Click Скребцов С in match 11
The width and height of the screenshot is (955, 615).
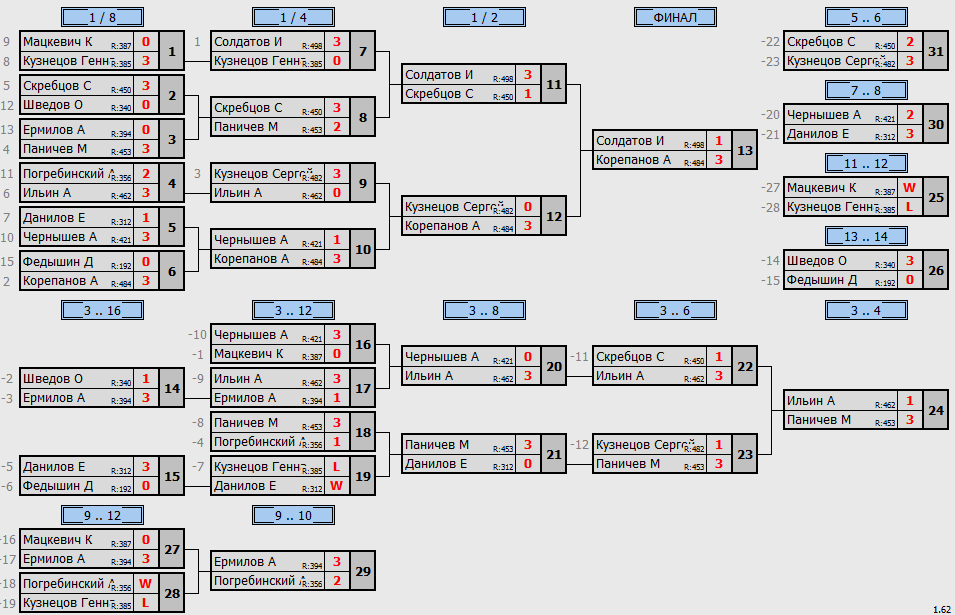click(x=439, y=94)
